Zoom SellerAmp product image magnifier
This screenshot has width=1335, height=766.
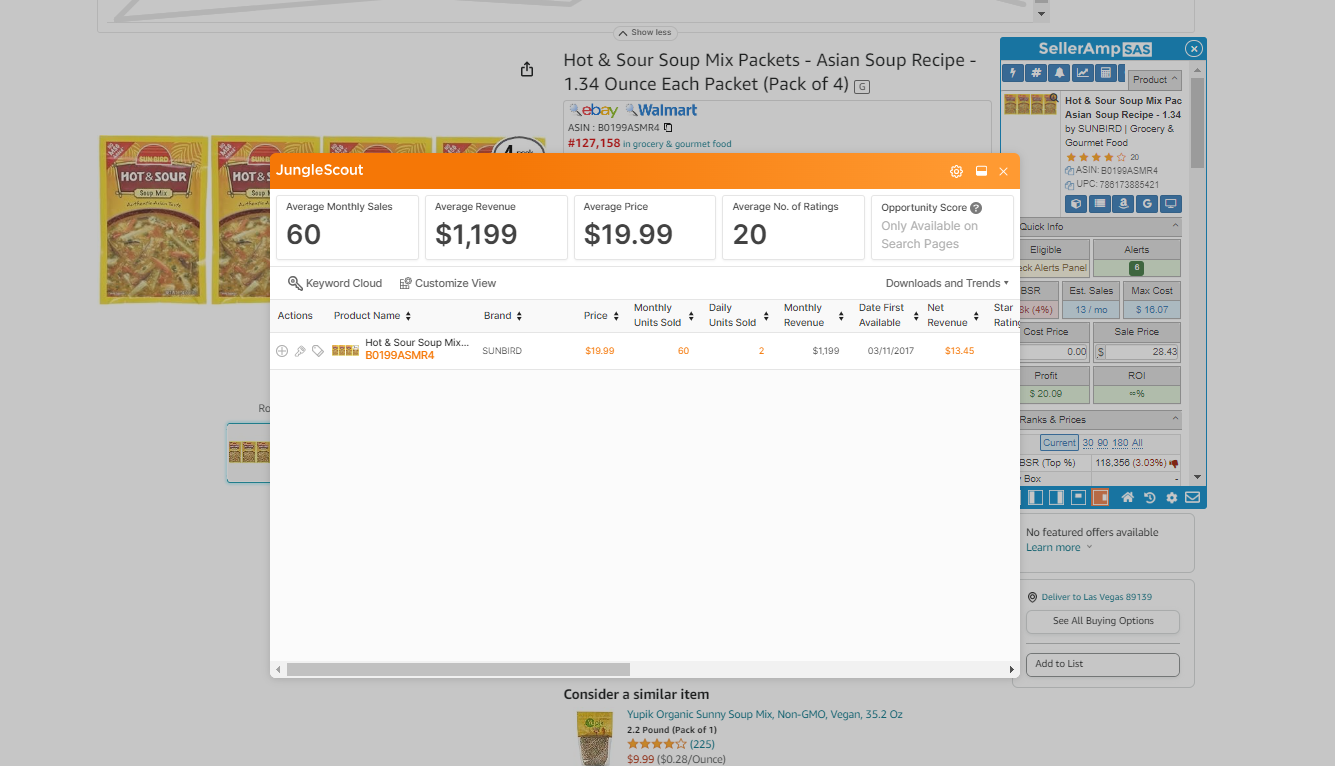tap(1053, 99)
